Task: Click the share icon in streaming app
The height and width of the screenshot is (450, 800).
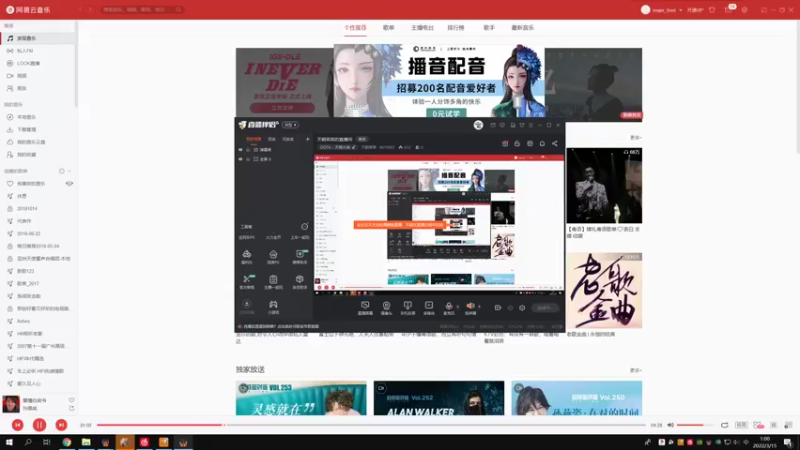Action: (555, 143)
